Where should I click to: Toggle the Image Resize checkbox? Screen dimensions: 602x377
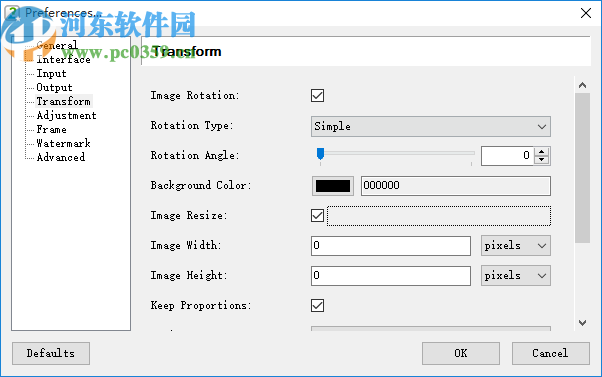click(318, 216)
